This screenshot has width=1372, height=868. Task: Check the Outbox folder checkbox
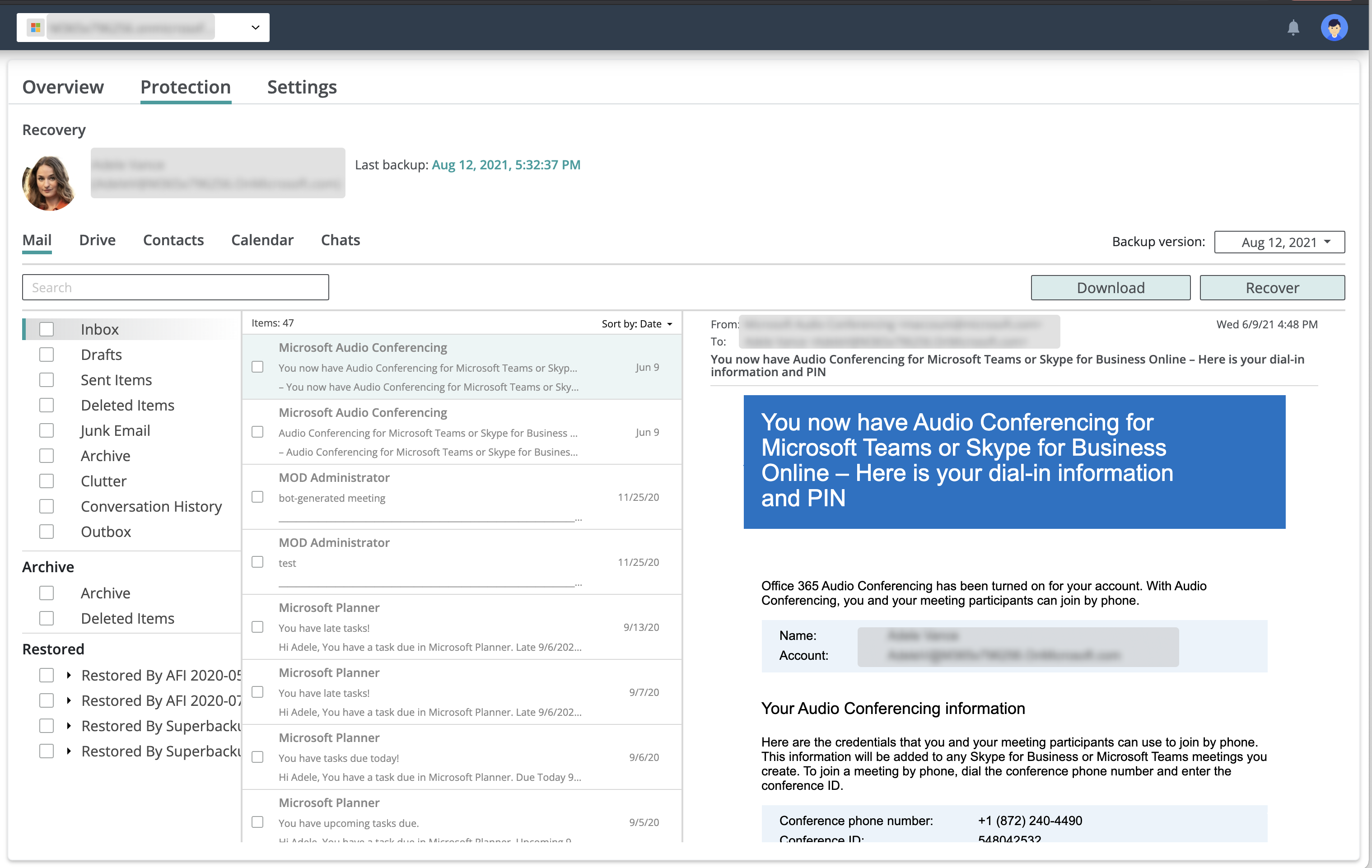tap(47, 532)
